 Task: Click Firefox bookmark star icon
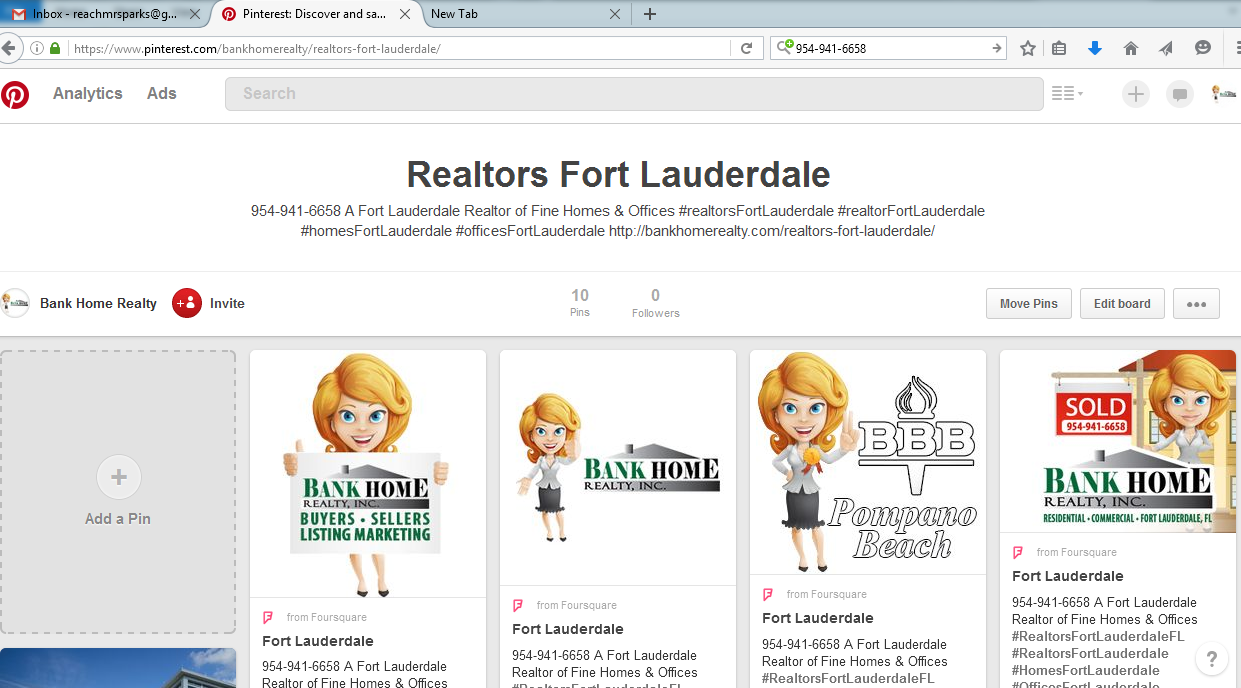(x=1028, y=48)
